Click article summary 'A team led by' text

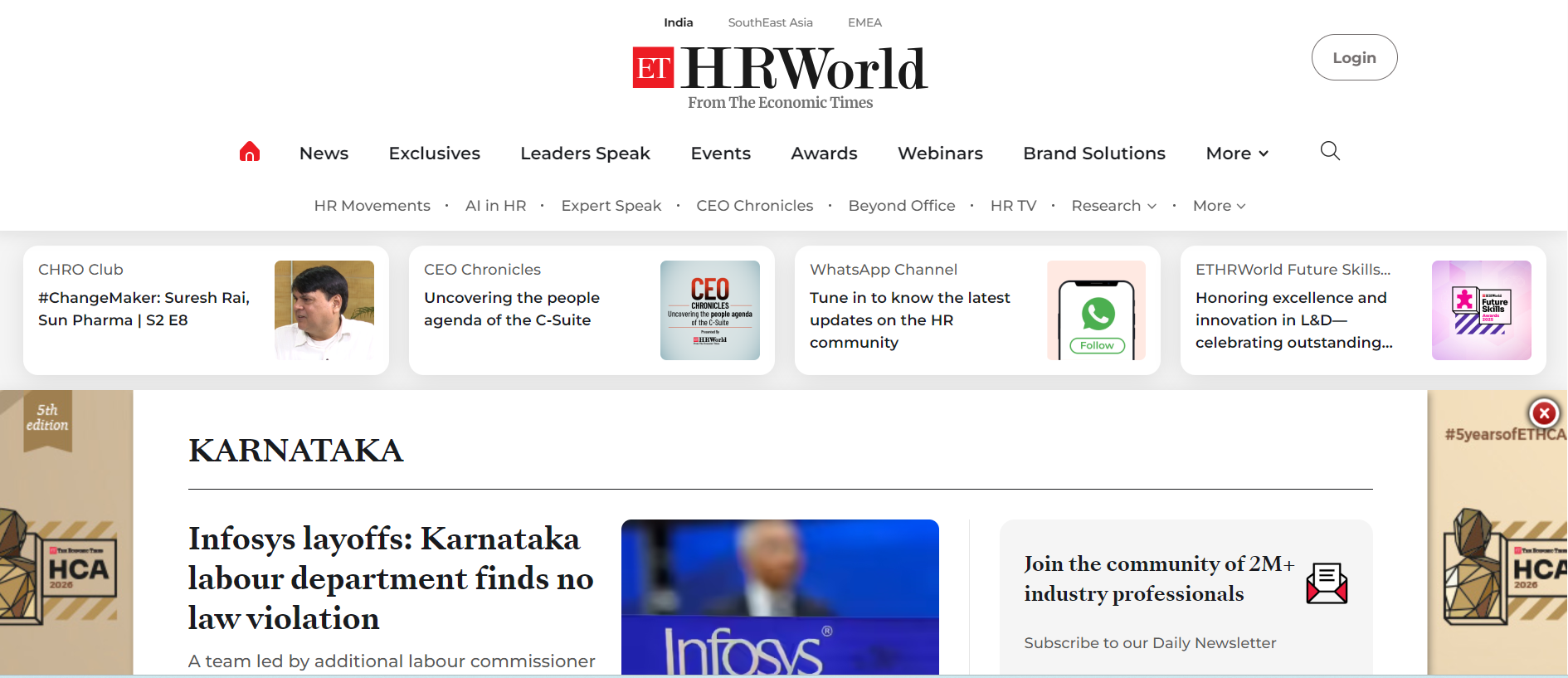coord(392,661)
